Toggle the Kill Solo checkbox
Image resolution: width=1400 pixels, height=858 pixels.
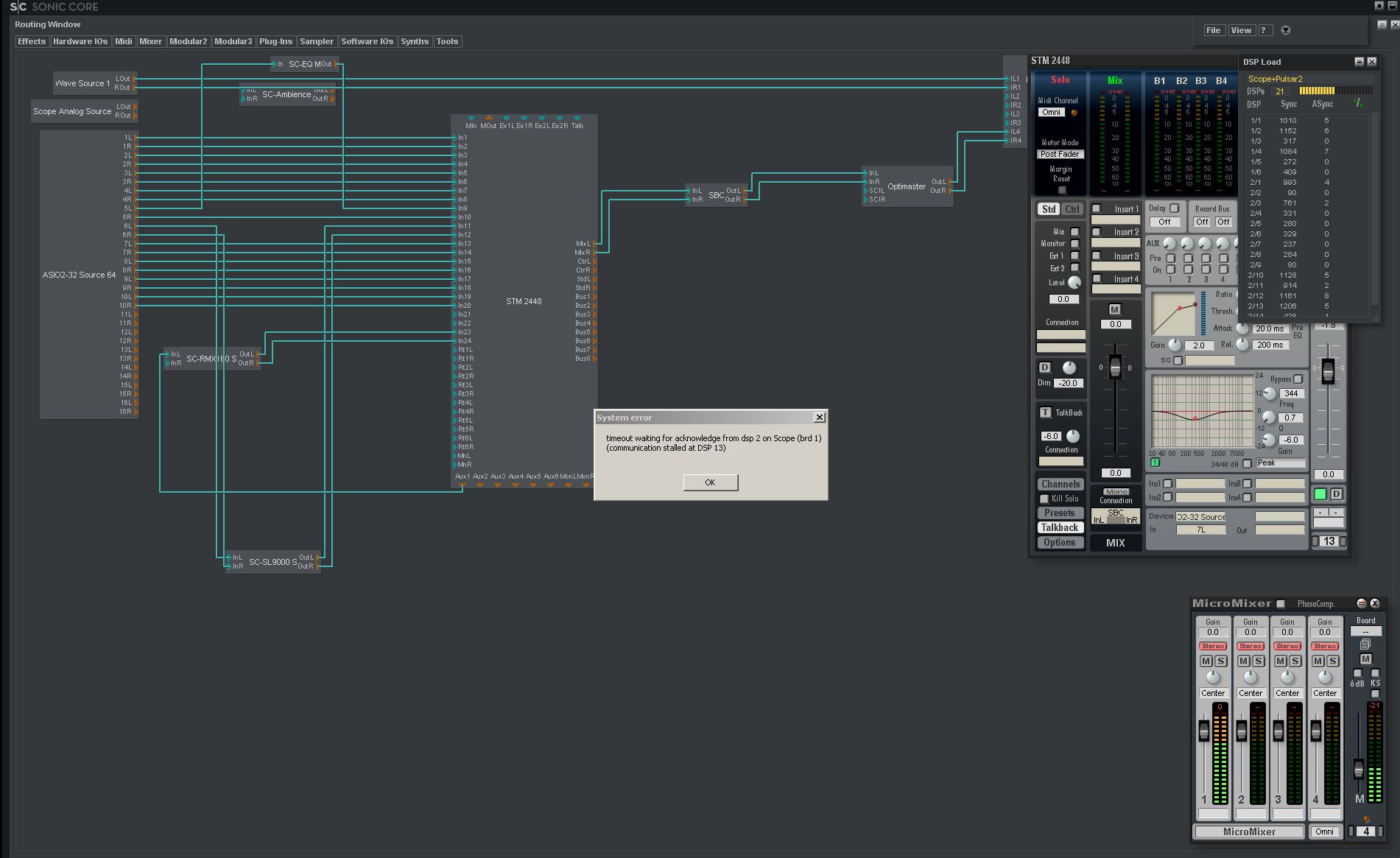(x=1044, y=499)
